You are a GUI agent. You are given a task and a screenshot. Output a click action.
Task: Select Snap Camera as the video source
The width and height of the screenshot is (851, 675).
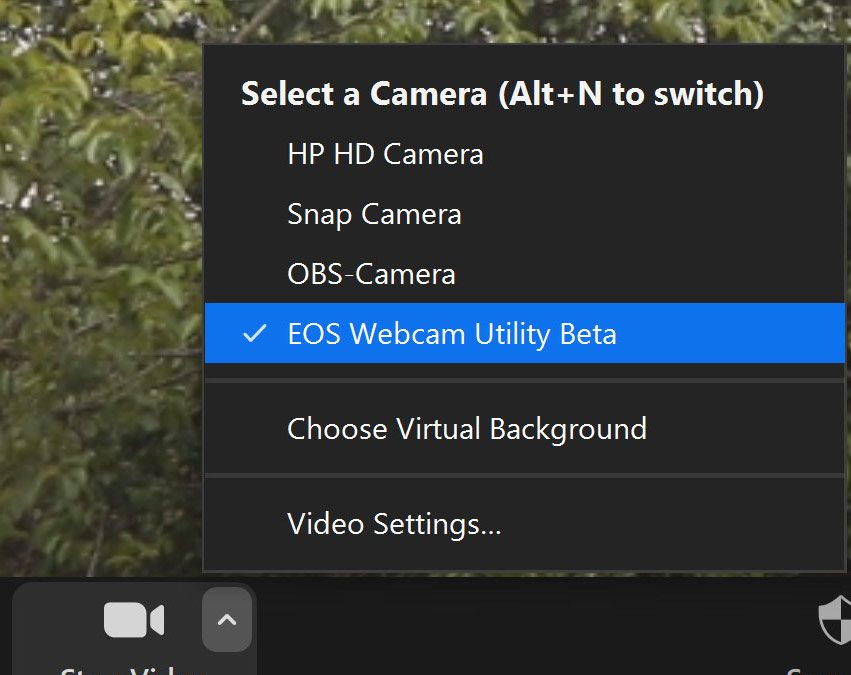pos(374,214)
